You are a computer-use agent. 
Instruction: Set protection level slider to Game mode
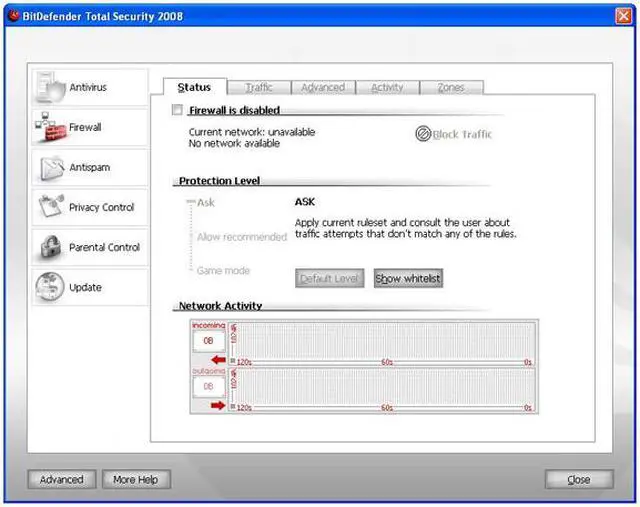(188, 271)
